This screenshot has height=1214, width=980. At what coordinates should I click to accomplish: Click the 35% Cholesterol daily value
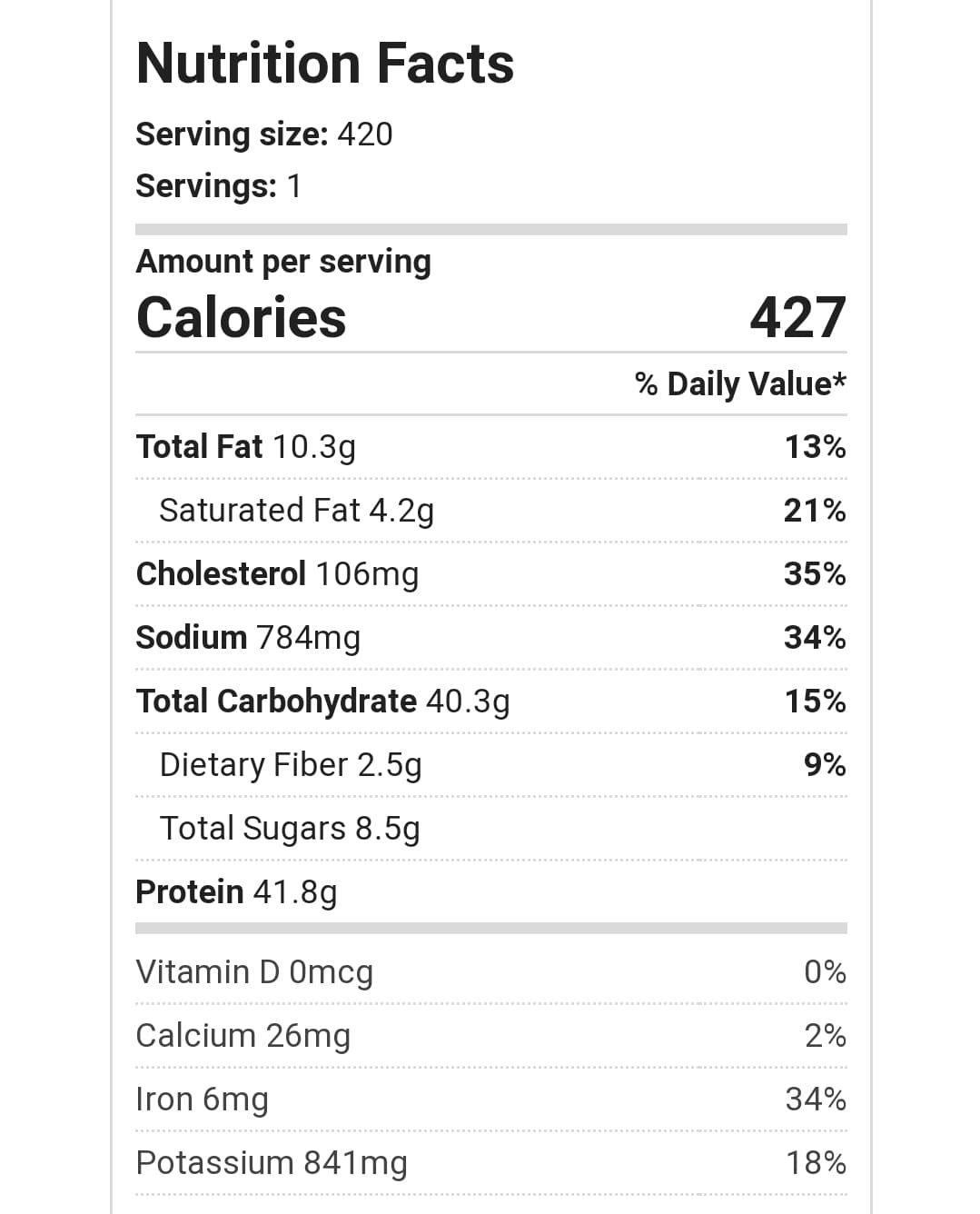[x=815, y=574]
